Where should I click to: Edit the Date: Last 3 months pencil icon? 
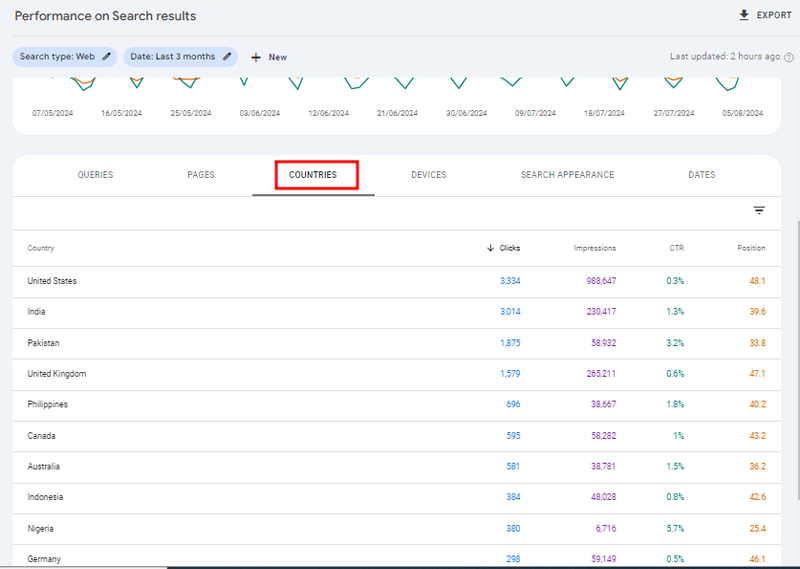(227, 57)
